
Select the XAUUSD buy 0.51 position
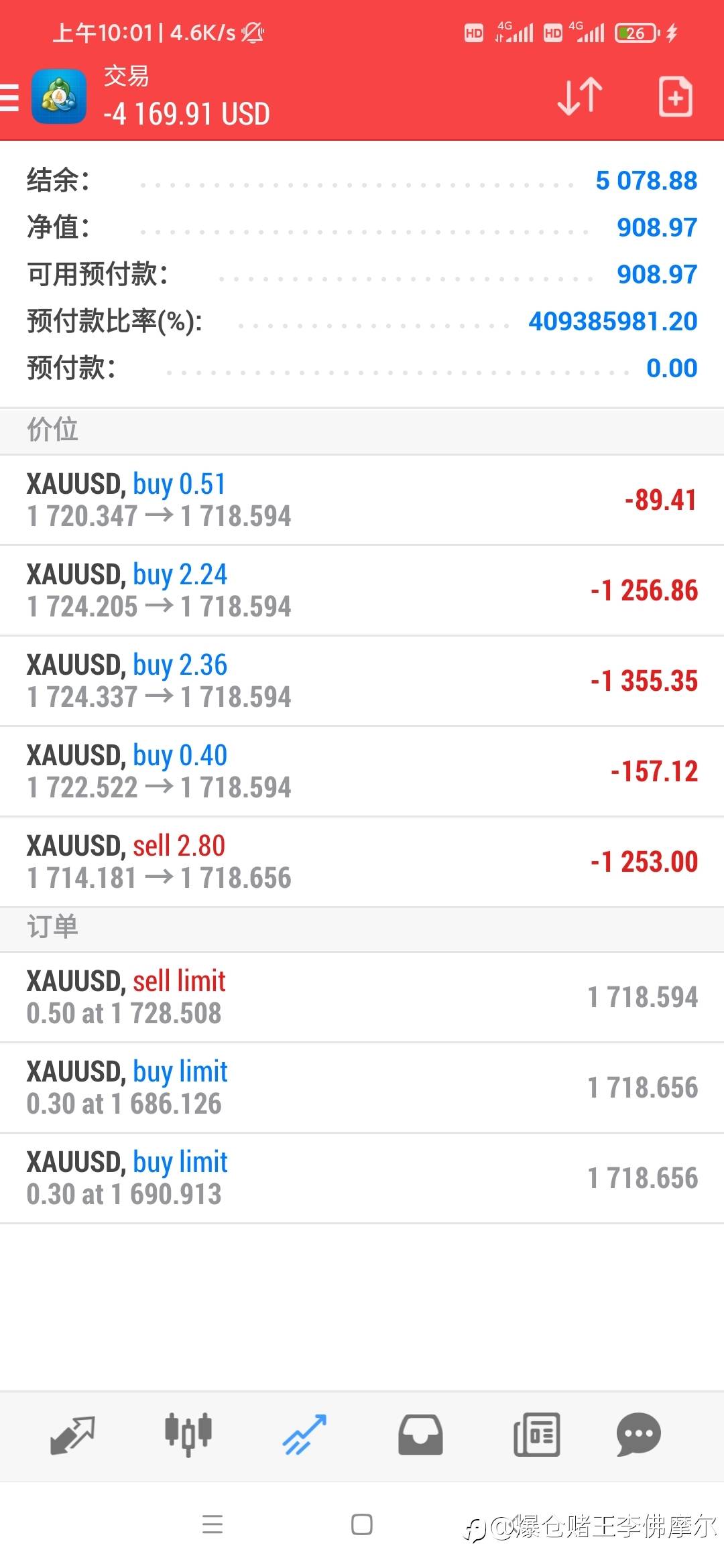[x=362, y=500]
